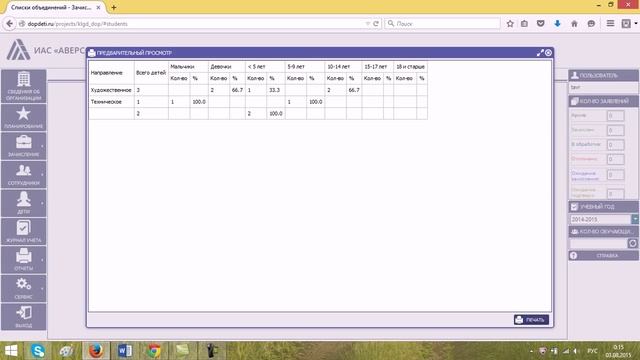This screenshot has height=360, width=640.
Task: Click the Кол-во заявлений panel header
Action: pyautogui.click(x=603, y=101)
